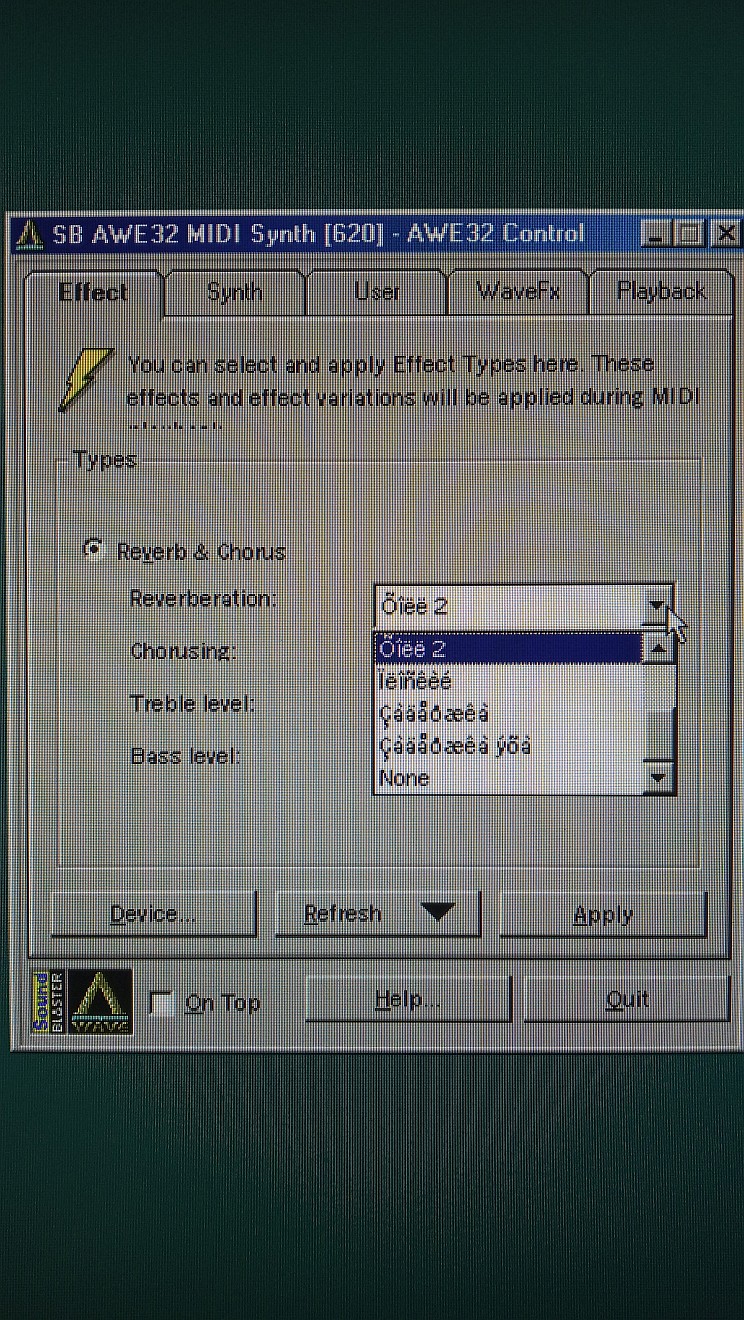
Task: Select 'Çàäåðæêà' reverb option in list
Action: point(508,714)
